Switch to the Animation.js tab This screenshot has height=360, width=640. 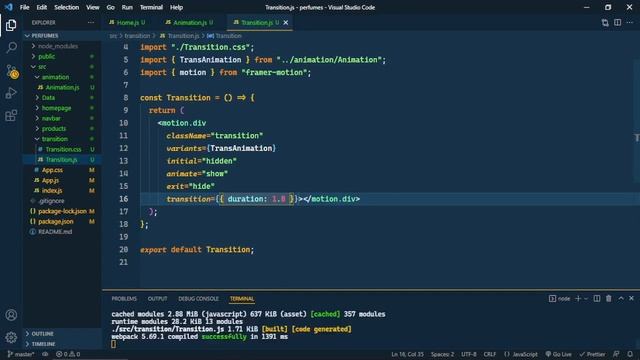[x=189, y=22]
